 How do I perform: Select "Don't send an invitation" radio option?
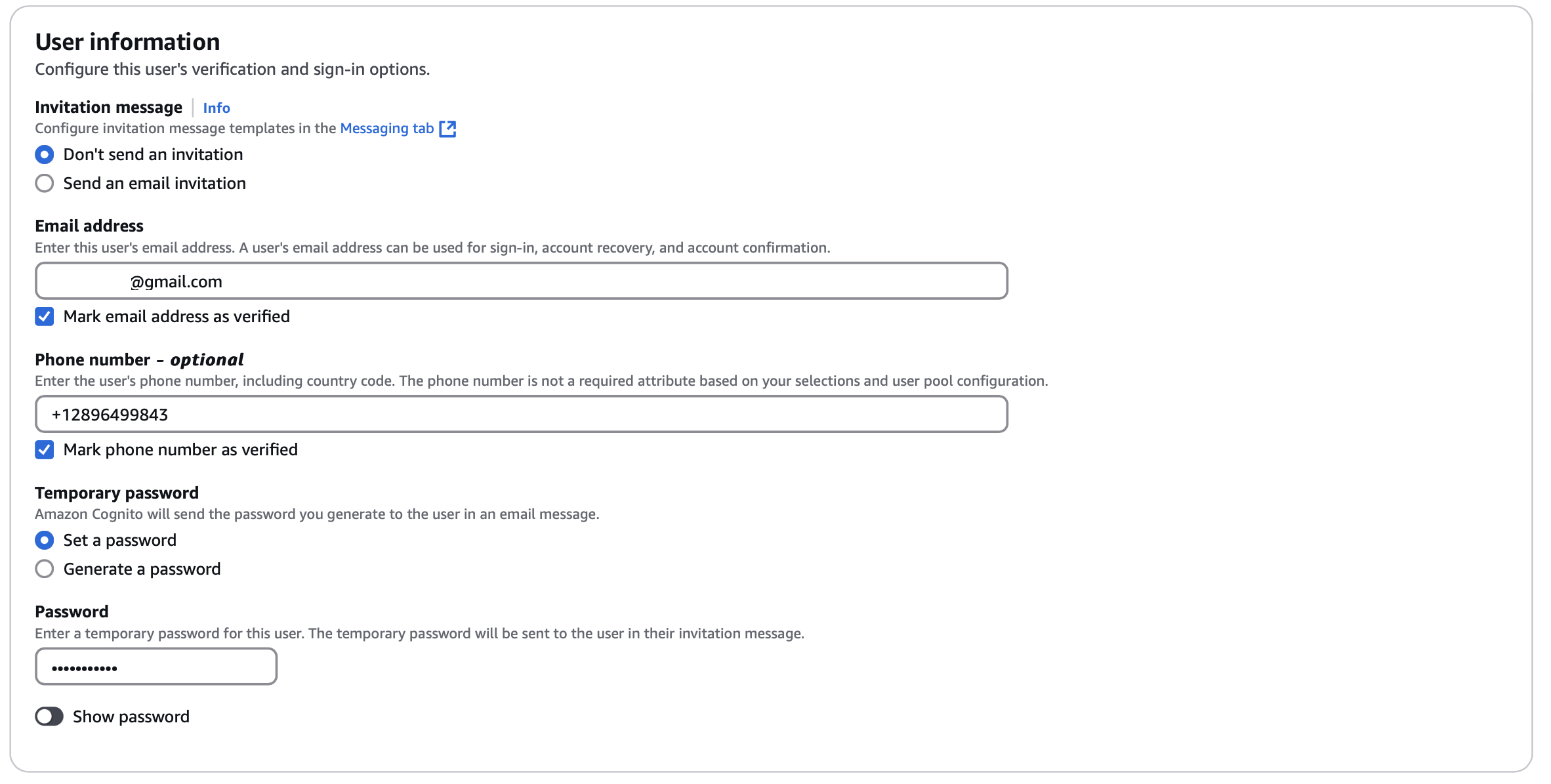point(44,155)
